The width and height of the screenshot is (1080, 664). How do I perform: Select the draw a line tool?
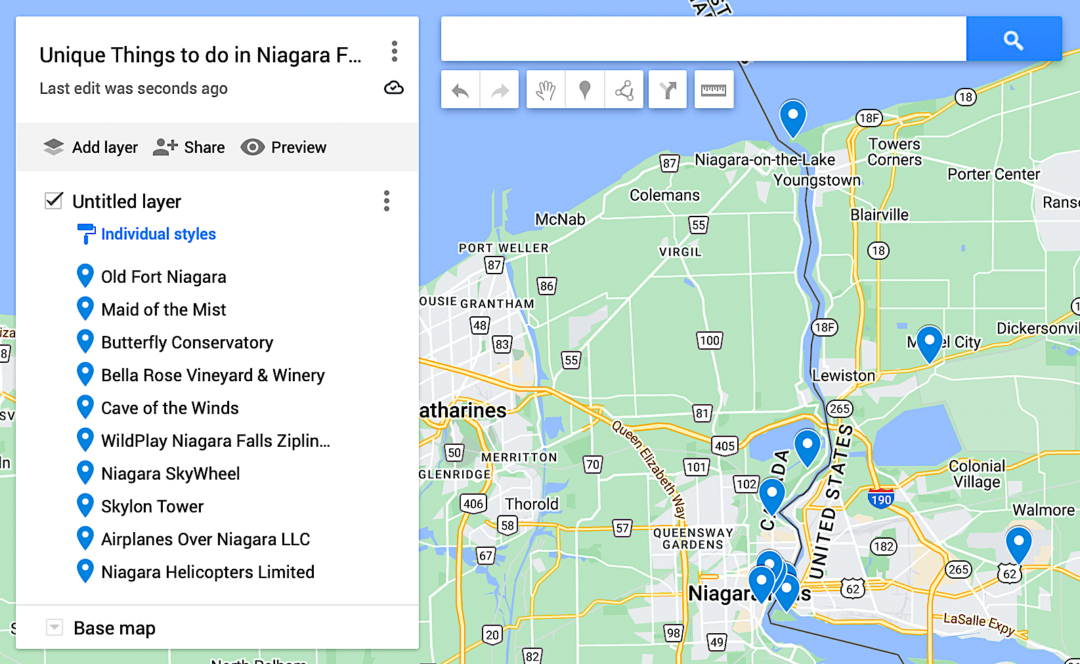624,90
